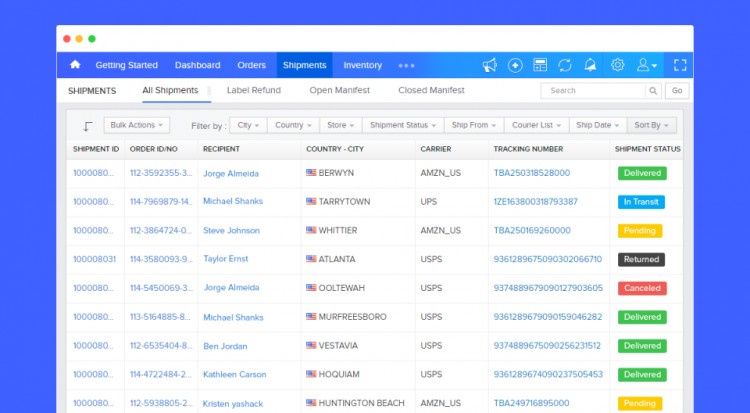
Task: Open the Bulk Actions dropdown
Action: point(137,125)
